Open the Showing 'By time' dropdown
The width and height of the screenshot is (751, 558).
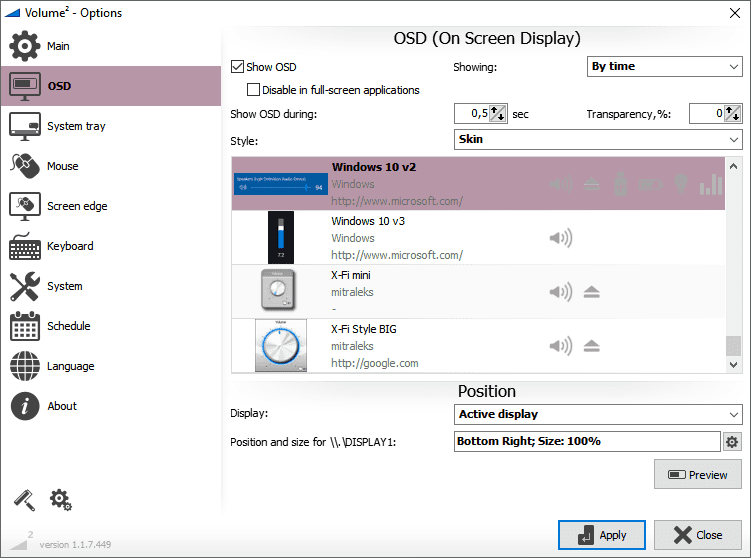(664, 67)
